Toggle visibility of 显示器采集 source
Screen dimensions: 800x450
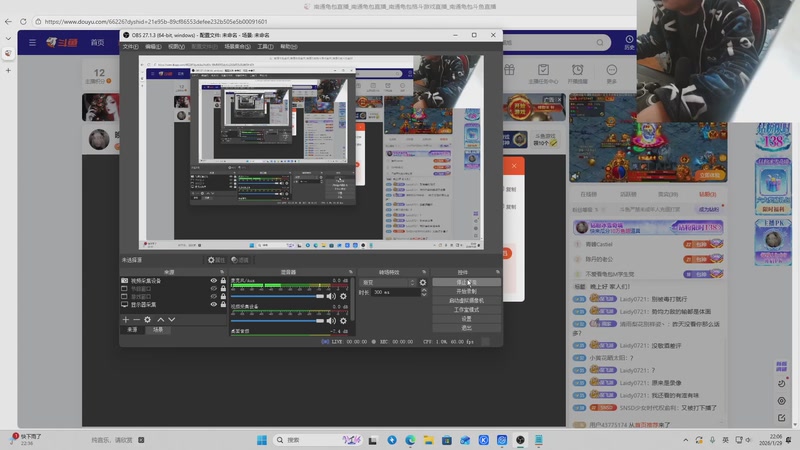coord(214,305)
